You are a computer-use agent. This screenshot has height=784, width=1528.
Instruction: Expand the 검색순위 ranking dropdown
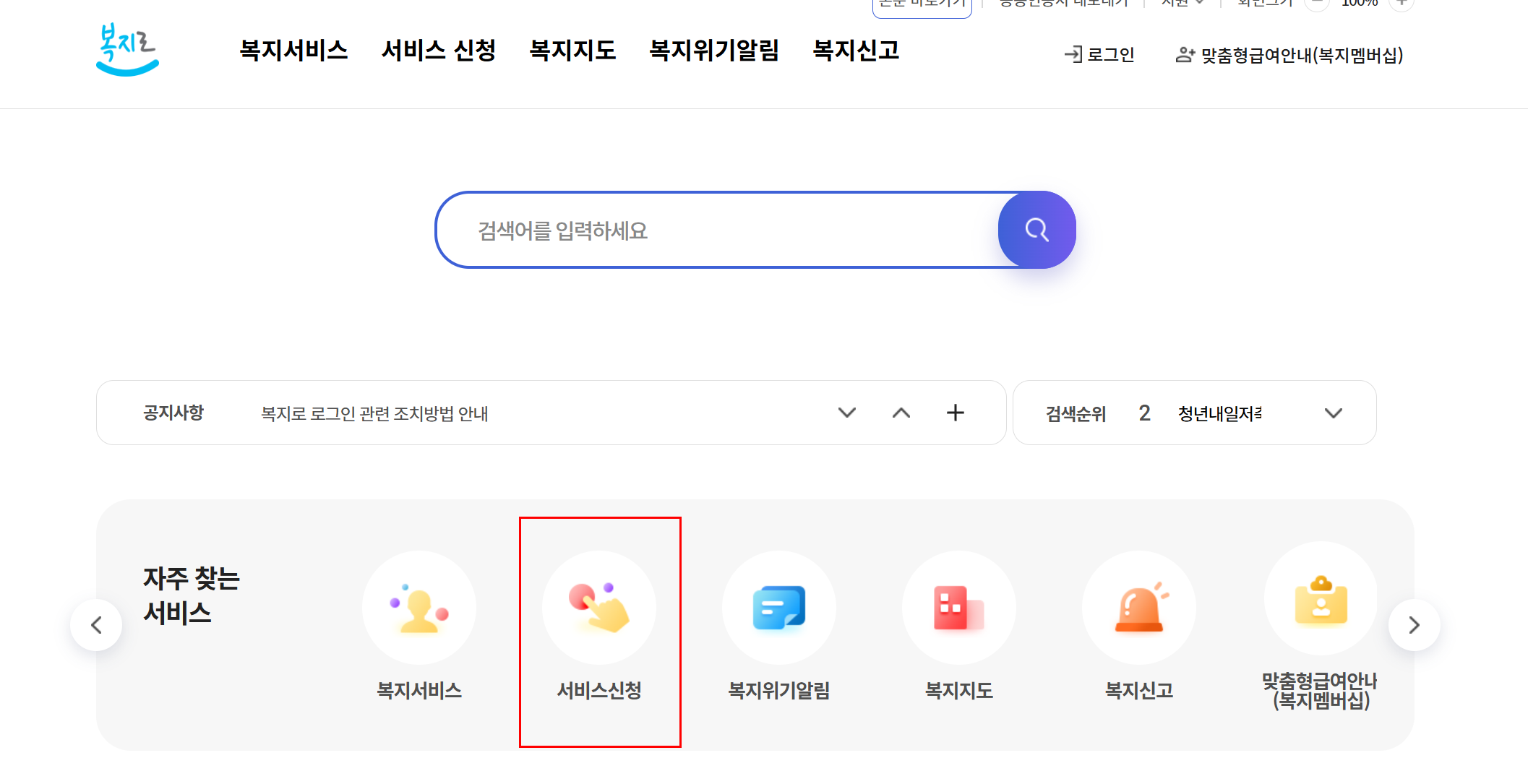[1333, 413]
